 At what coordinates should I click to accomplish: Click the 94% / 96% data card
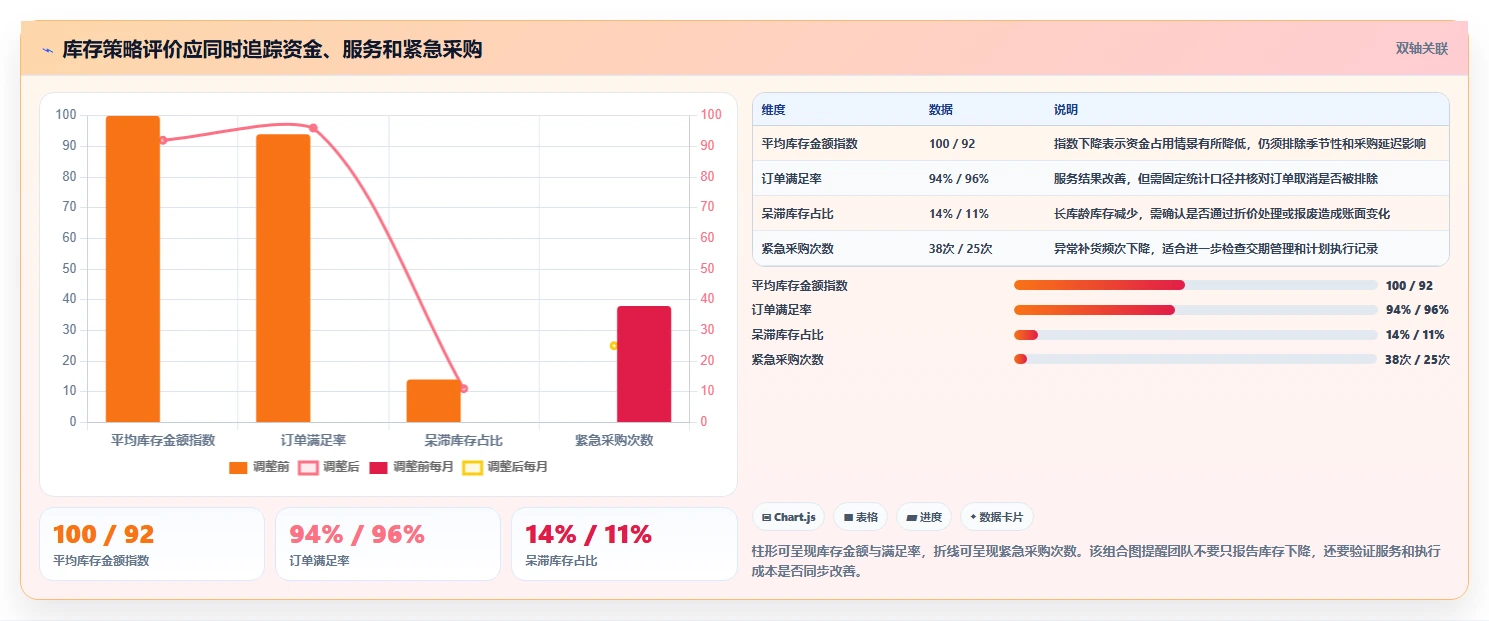pos(388,544)
